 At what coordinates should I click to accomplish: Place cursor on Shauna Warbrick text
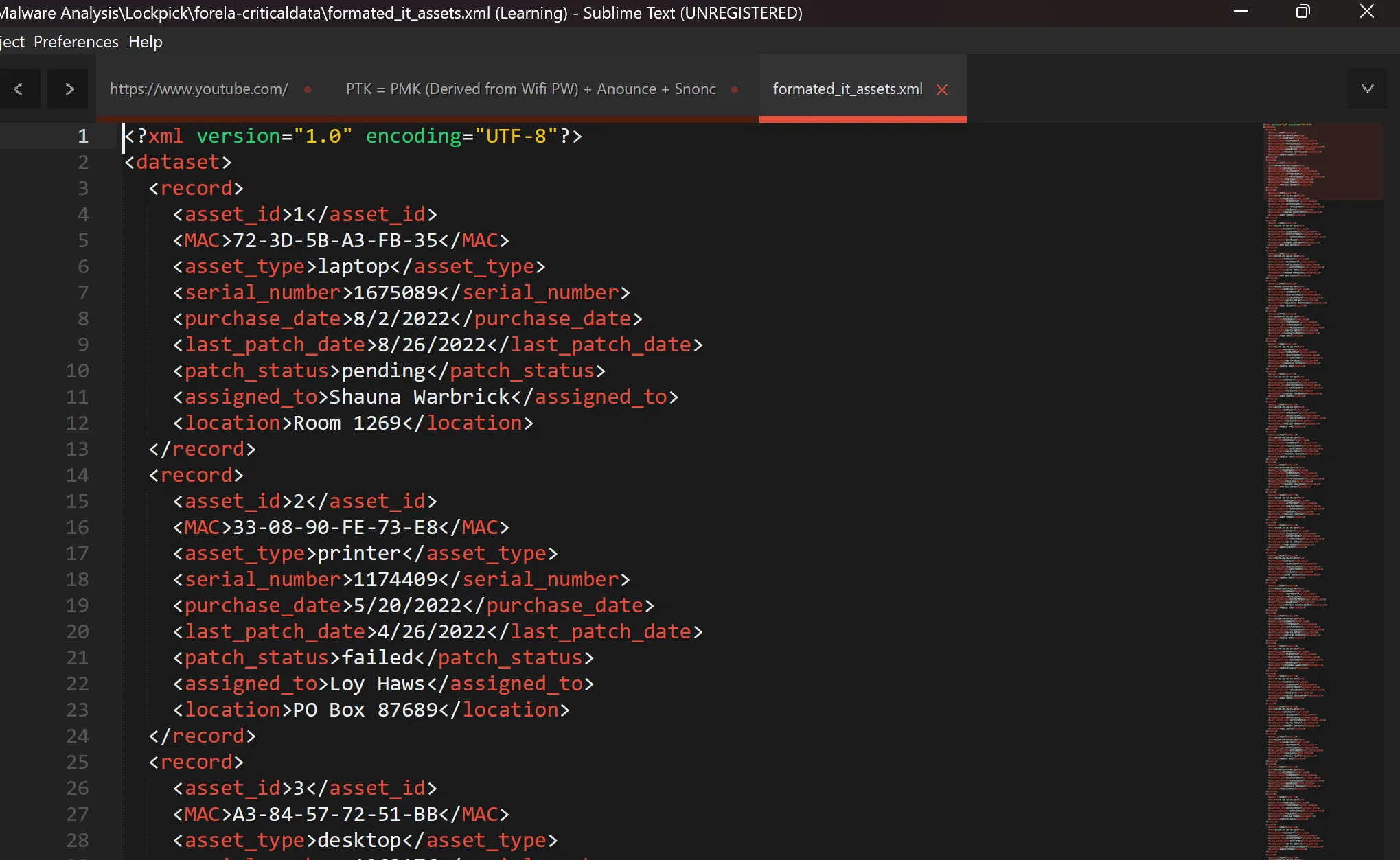coord(419,397)
